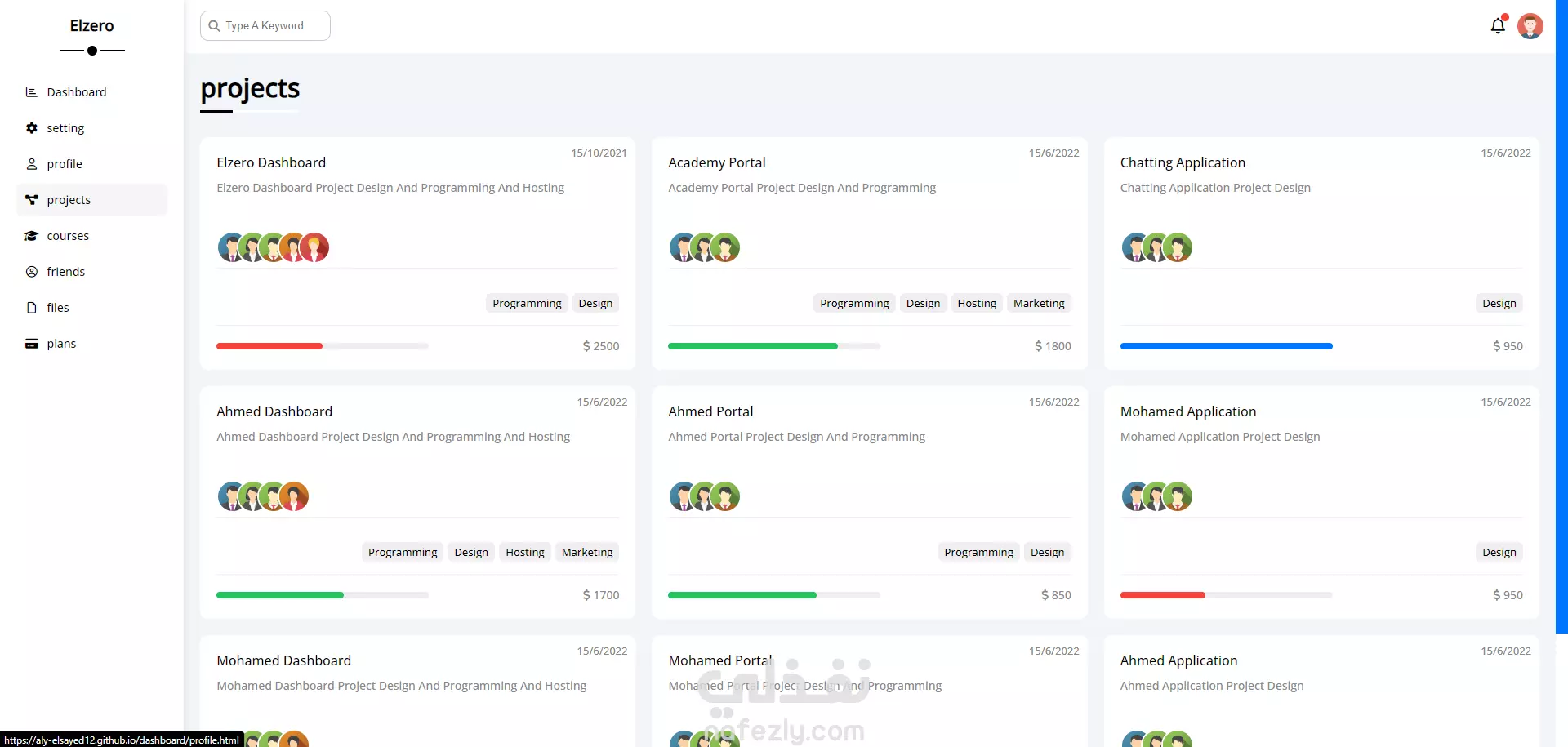Open Dashboard in the sidebar
This screenshot has height=747, width=1568.
click(x=91, y=92)
